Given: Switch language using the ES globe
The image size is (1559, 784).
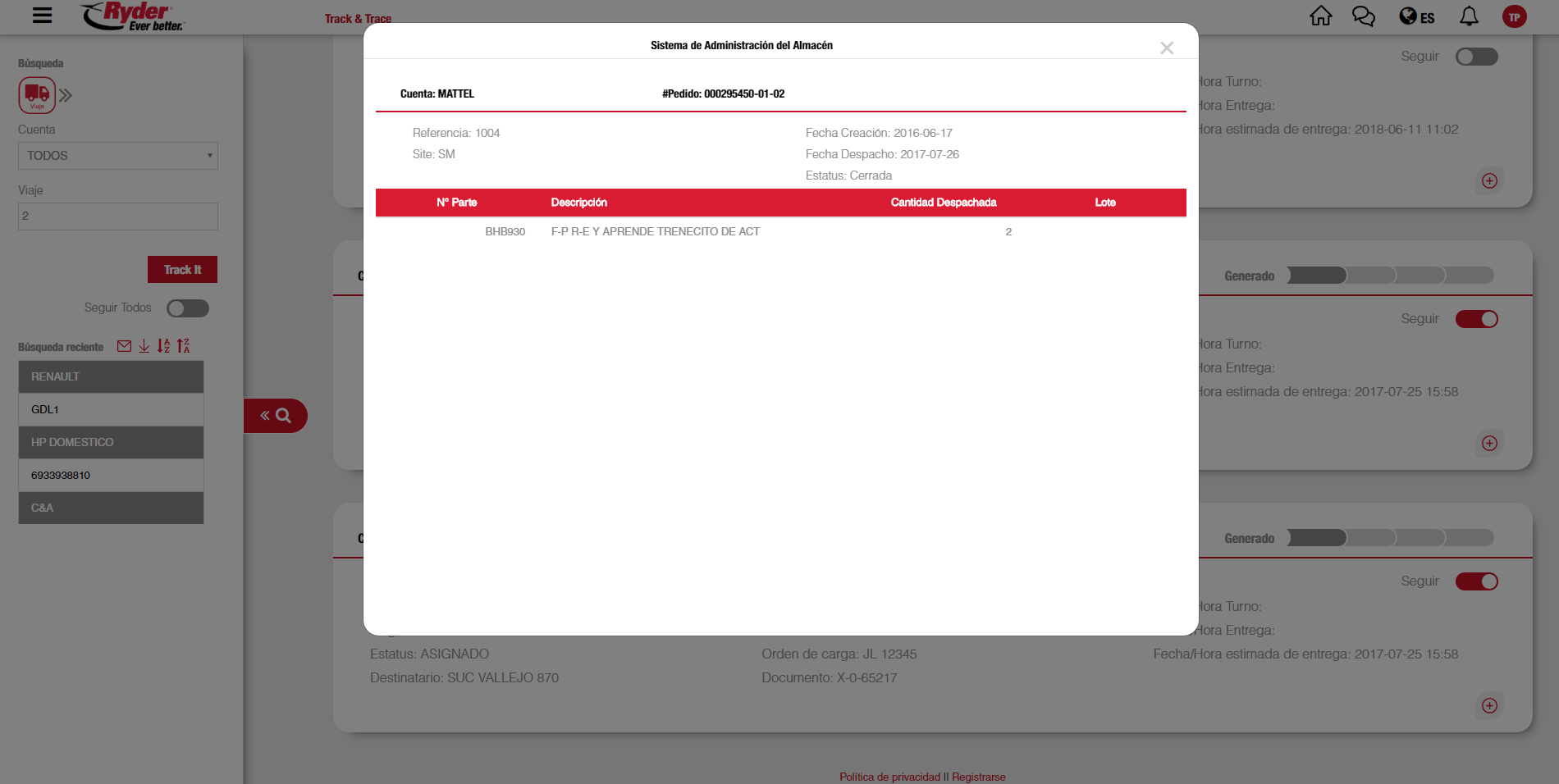Looking at the screenshot, I should [1416, 17].
